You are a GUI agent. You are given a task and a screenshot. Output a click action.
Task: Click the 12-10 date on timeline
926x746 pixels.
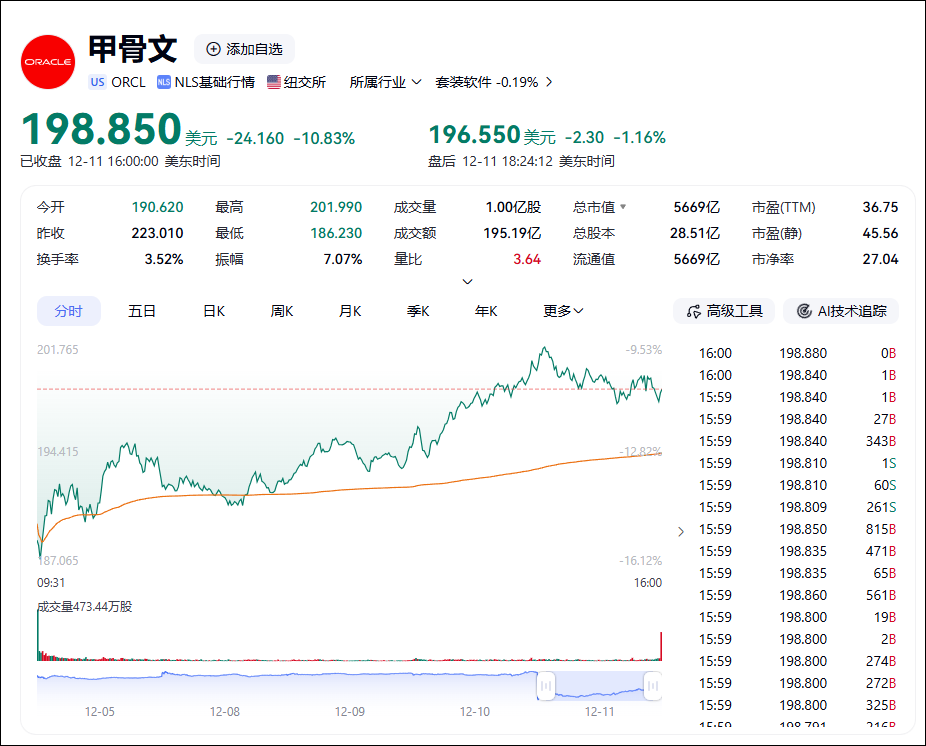475,712
